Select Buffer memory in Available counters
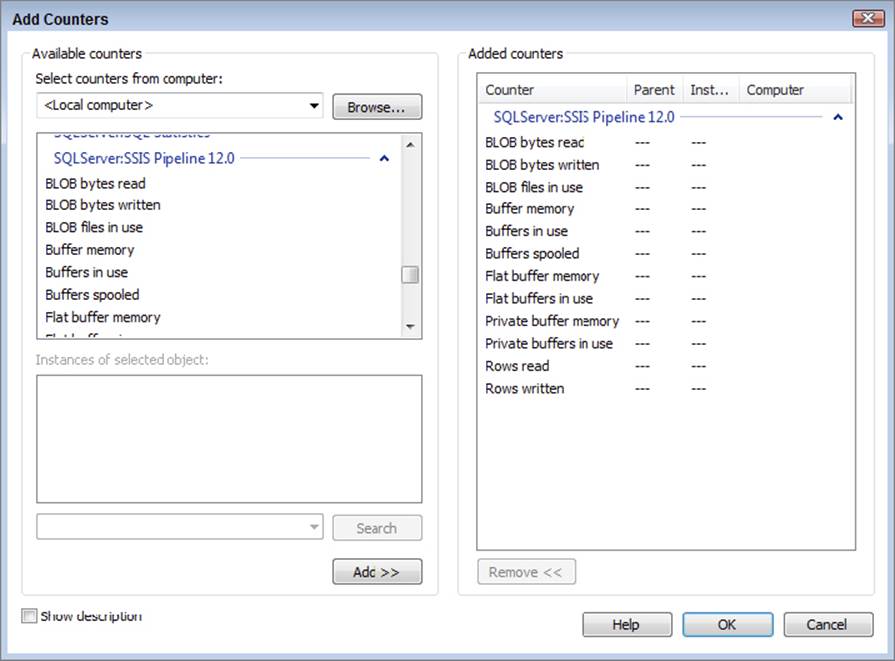The width and height of the screenshot is (895, 661). click(90, 250)
